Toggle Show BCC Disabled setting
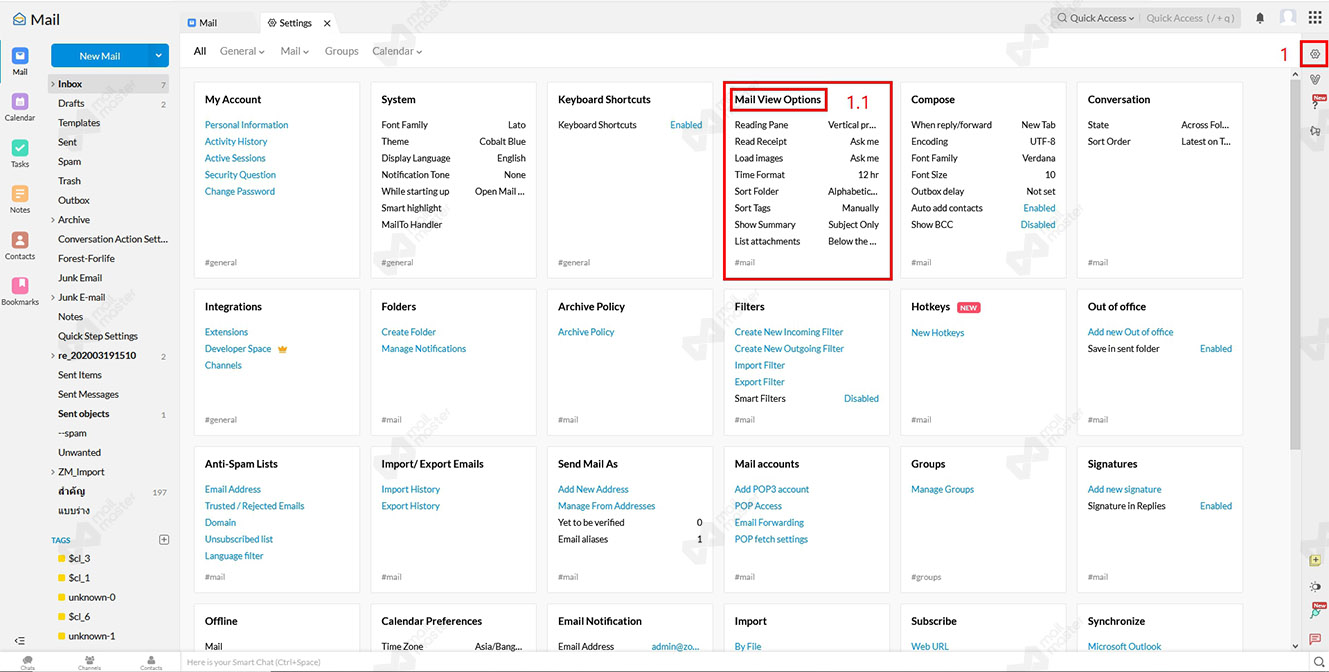 click(x=1038, y=224)
